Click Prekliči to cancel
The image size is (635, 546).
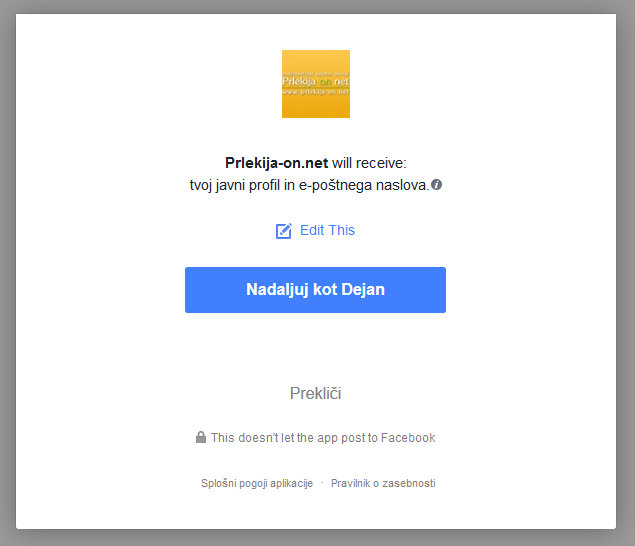click(x=315, y=393)
